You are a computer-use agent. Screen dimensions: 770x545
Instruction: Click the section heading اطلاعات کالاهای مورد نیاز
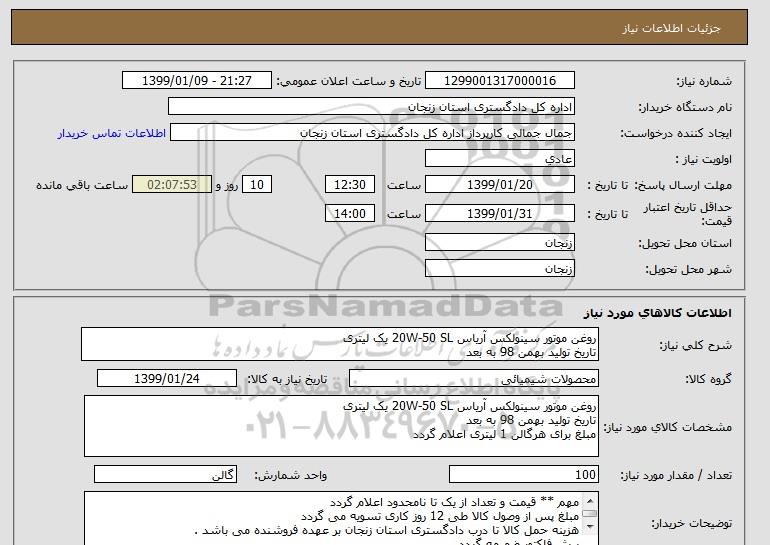(658, 313)
